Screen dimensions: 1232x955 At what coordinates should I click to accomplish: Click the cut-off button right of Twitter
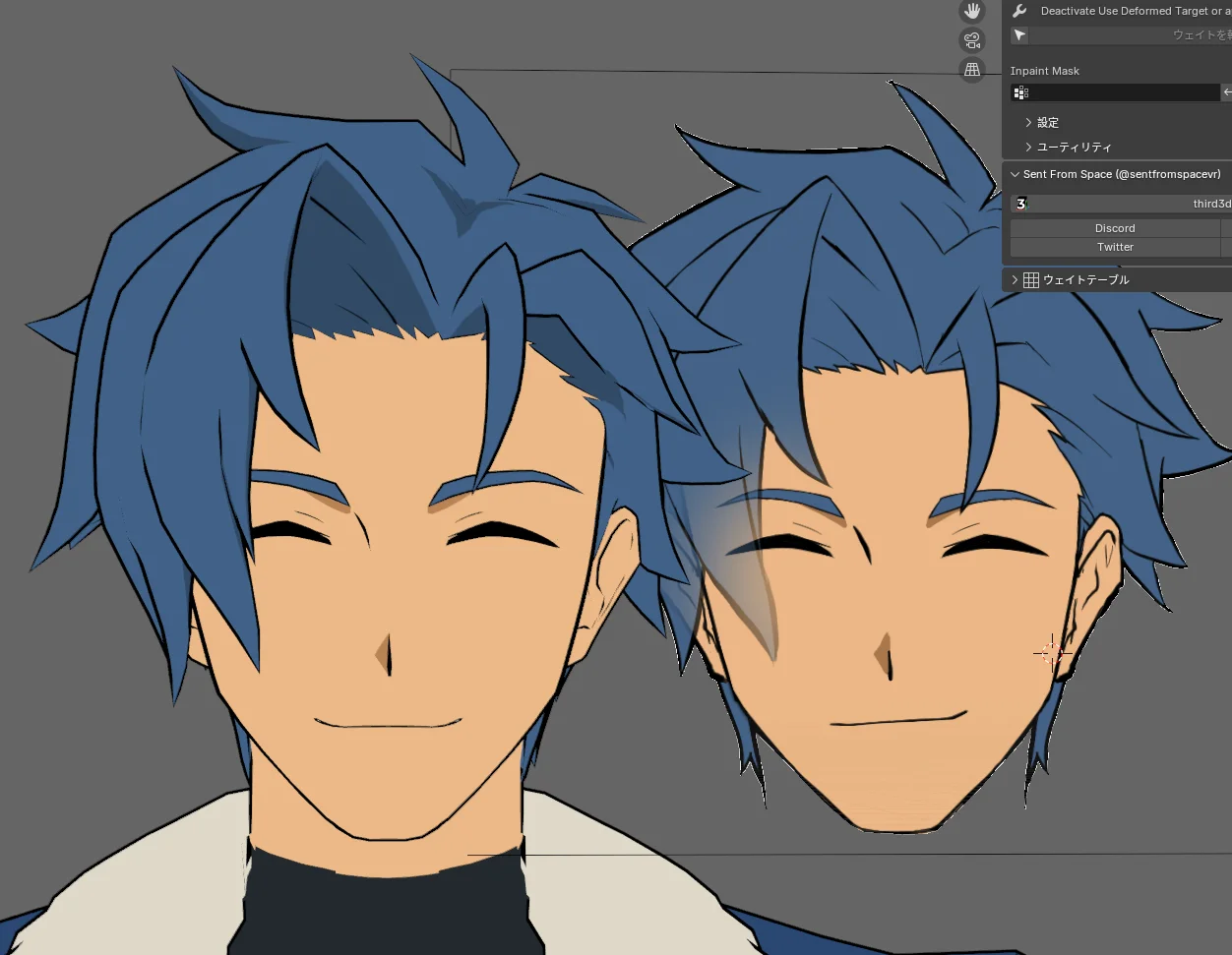(x=1227, y=247)
